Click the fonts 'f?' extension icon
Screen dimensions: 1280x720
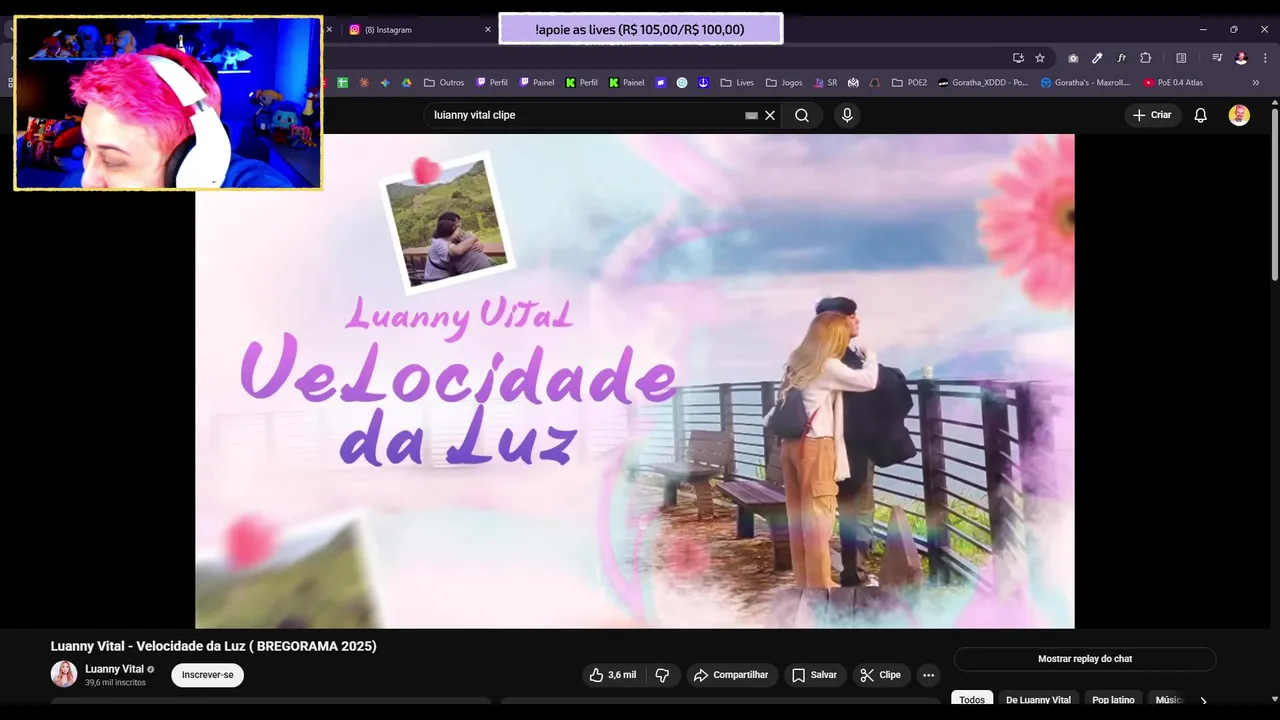(x=1121, y=58)
